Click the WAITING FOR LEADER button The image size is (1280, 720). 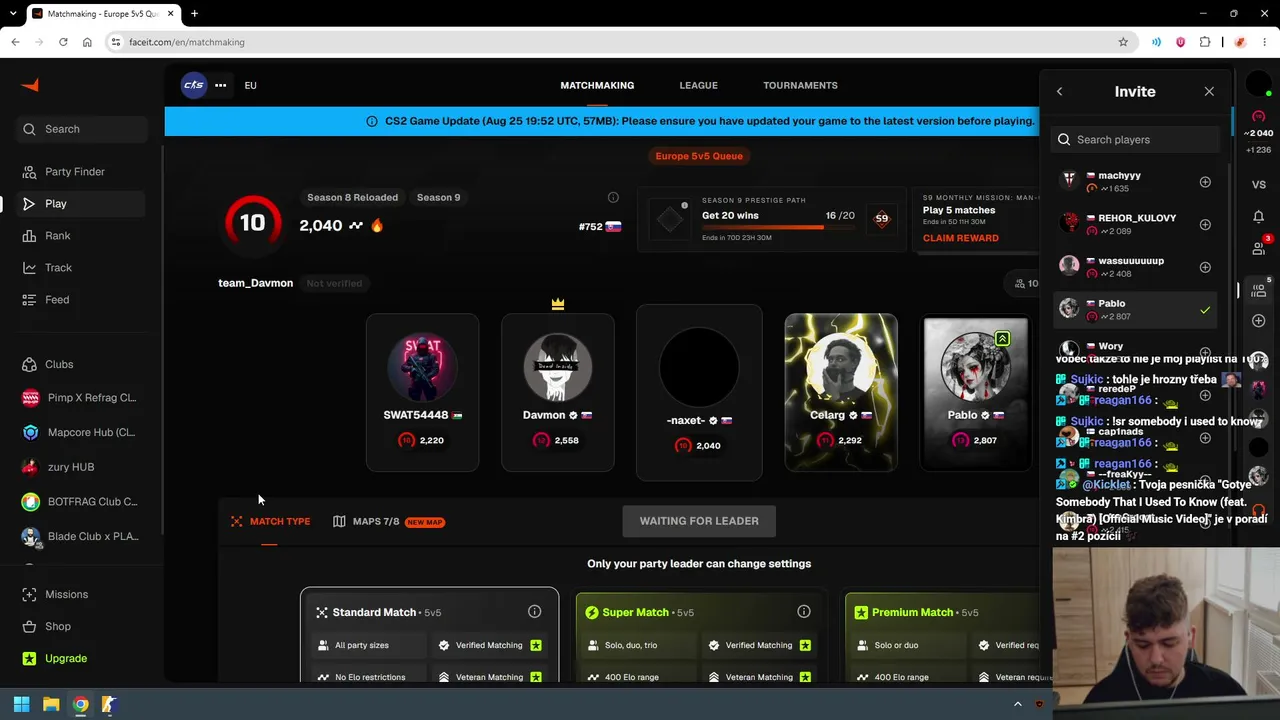point(699,521)
